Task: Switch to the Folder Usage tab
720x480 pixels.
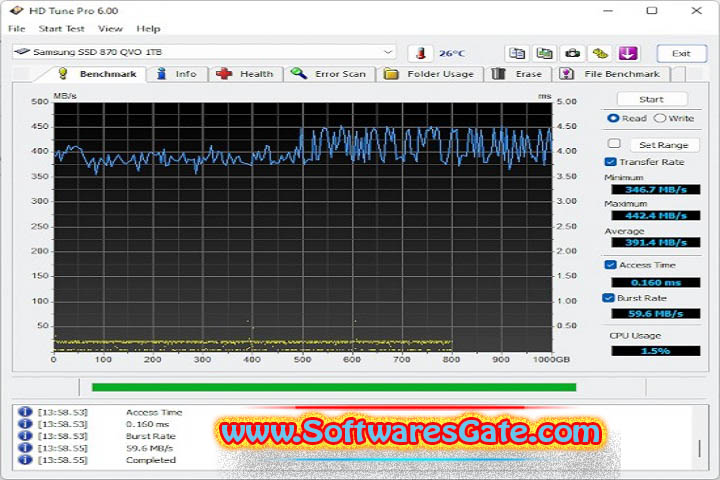Action: pyautogui.click(x=429, y=74)
